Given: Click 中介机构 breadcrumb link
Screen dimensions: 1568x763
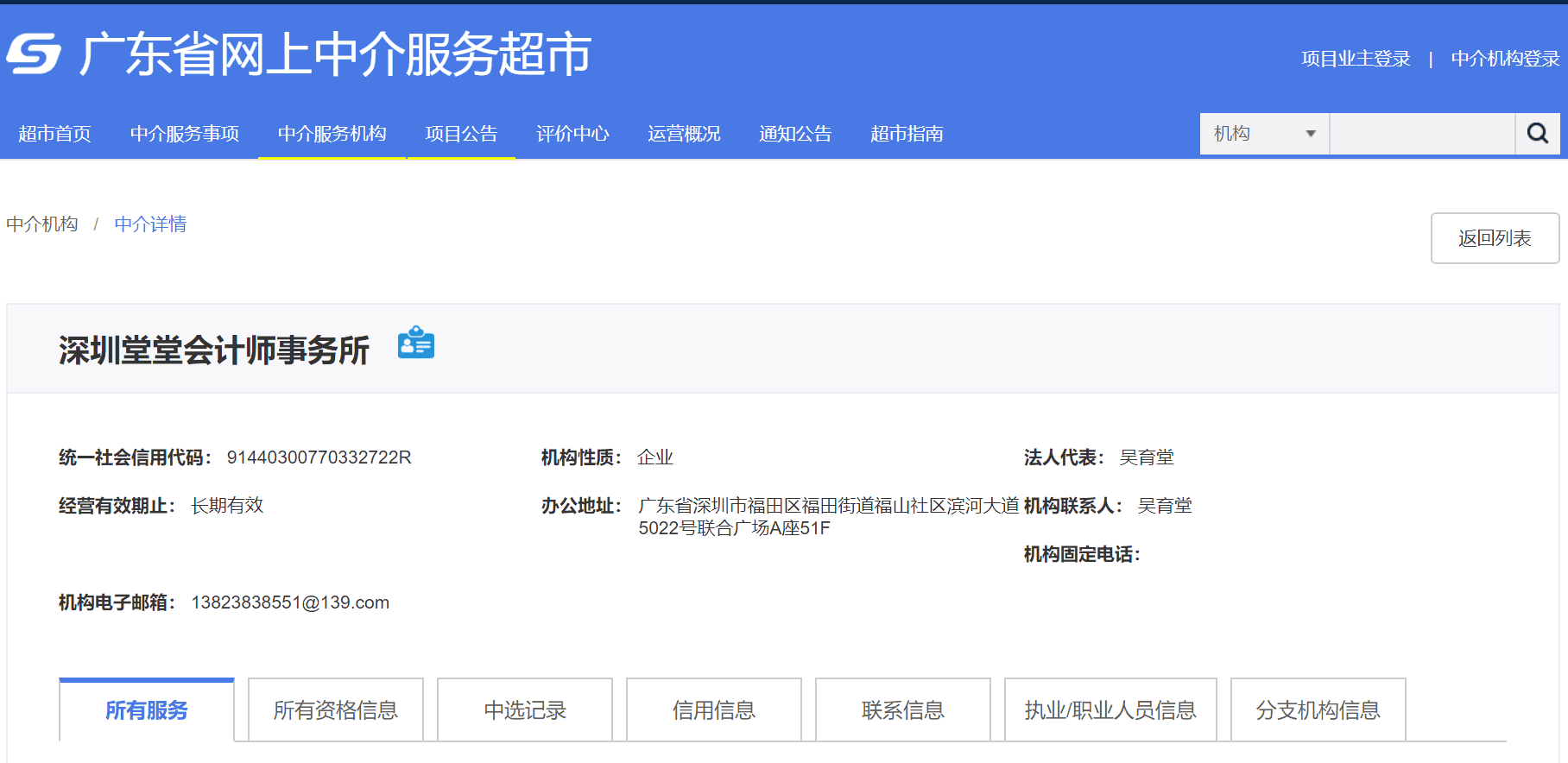Looking at the screenshot, I should tap(42, 224).
